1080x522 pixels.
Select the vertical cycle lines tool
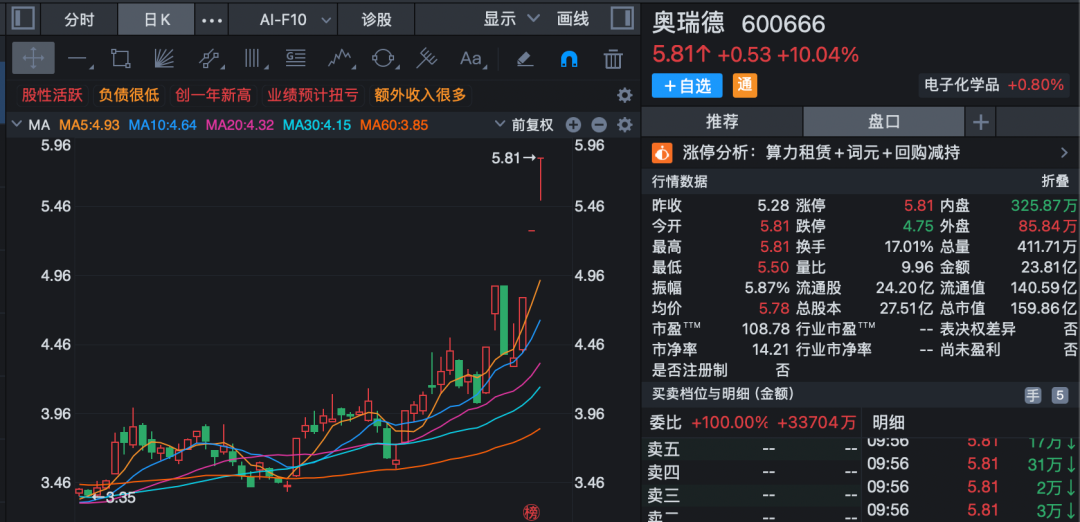tap(255, 59)
